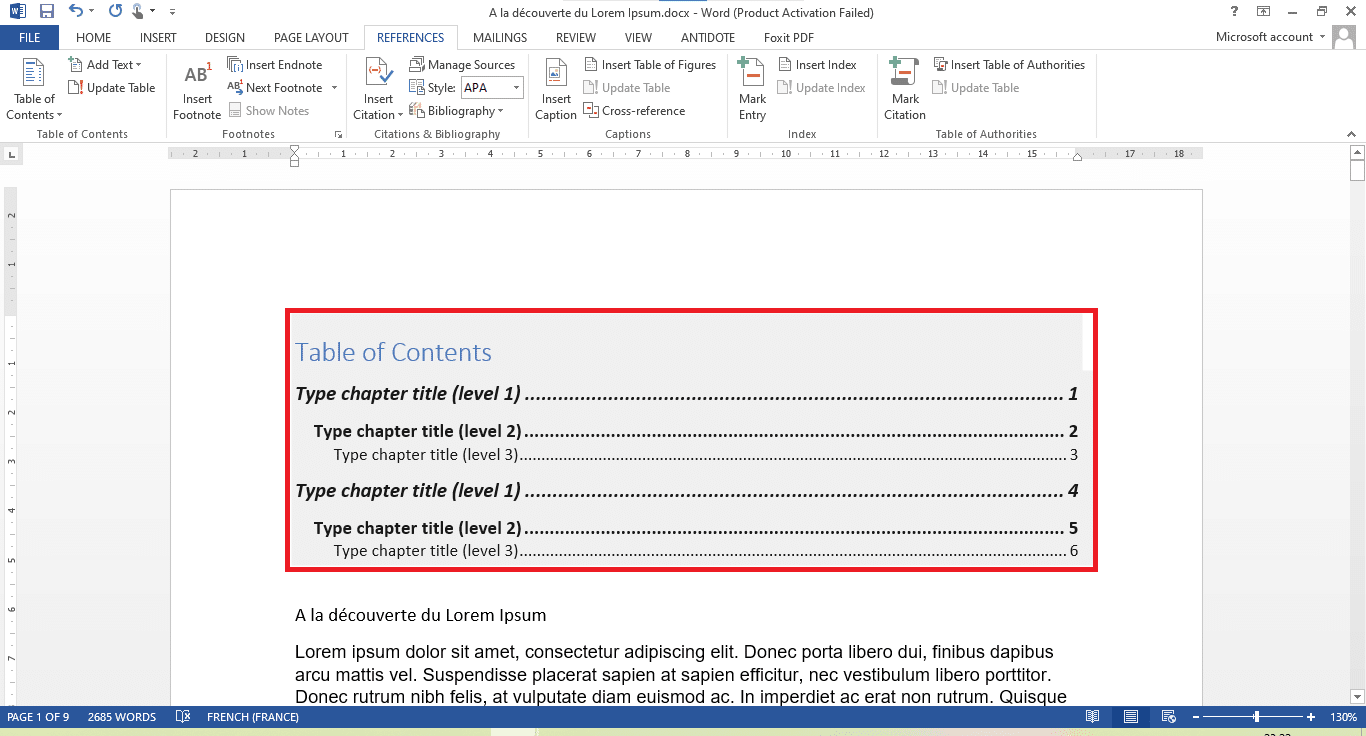Click the level 2 entry for page 2

point(696,432)
